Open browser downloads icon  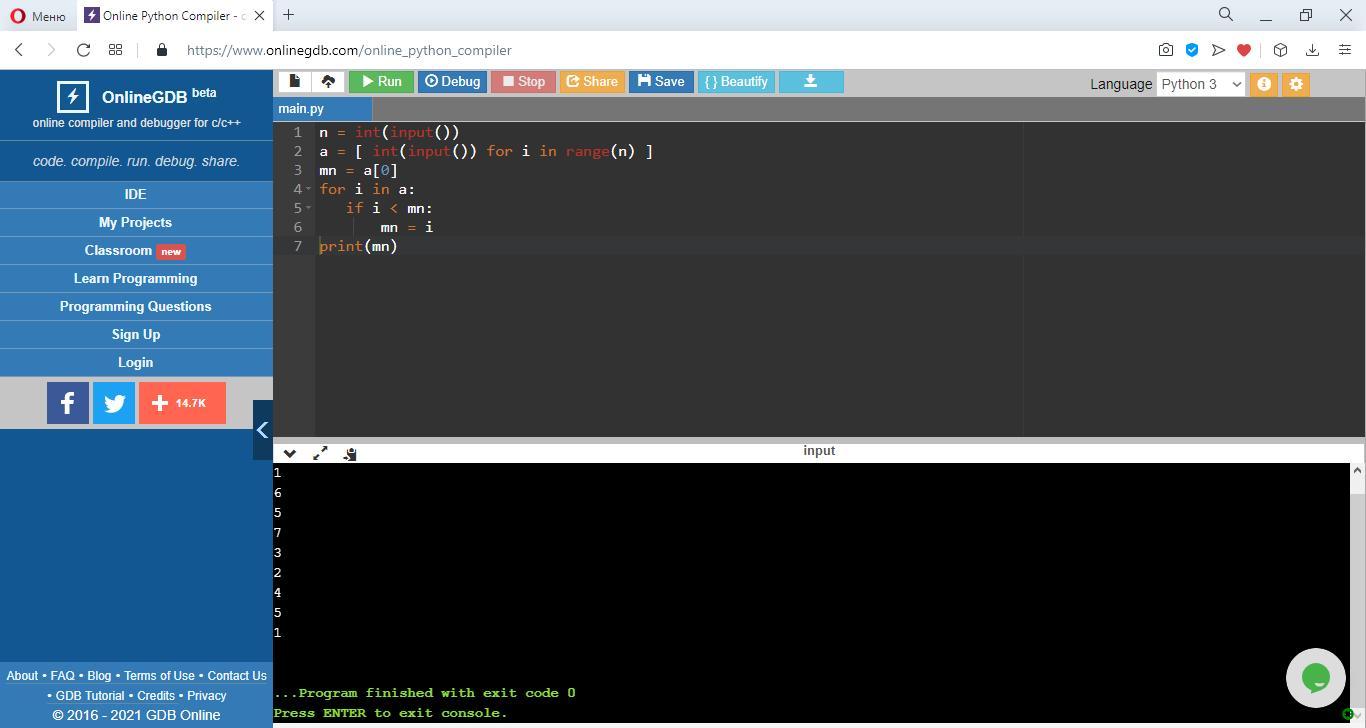[1312, 50]
